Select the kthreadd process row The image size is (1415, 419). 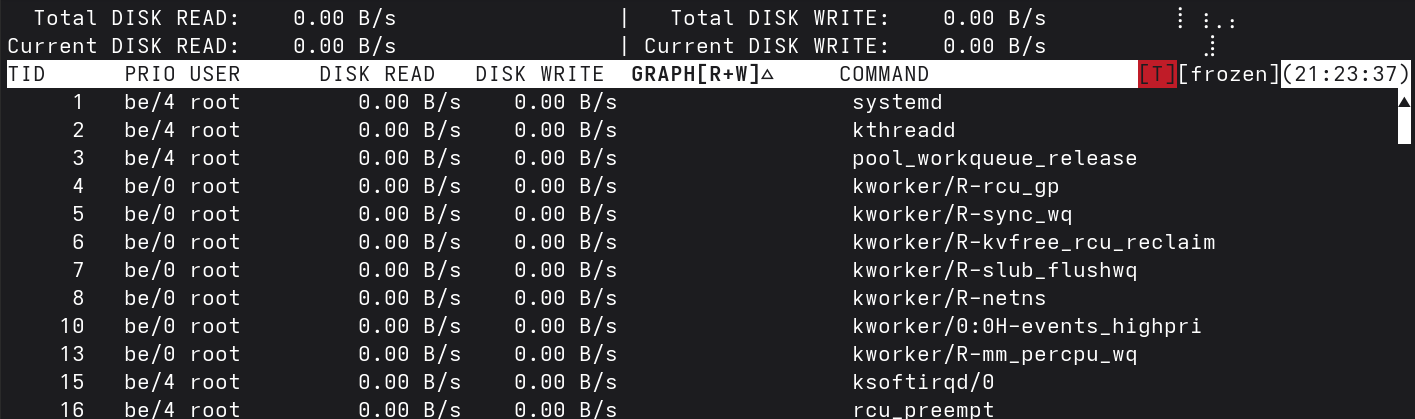(x=903, y=130)
